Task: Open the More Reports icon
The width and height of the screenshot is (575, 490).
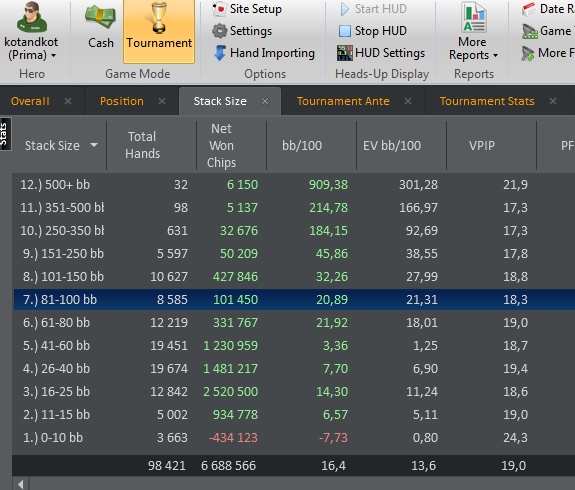Action: 474,17
